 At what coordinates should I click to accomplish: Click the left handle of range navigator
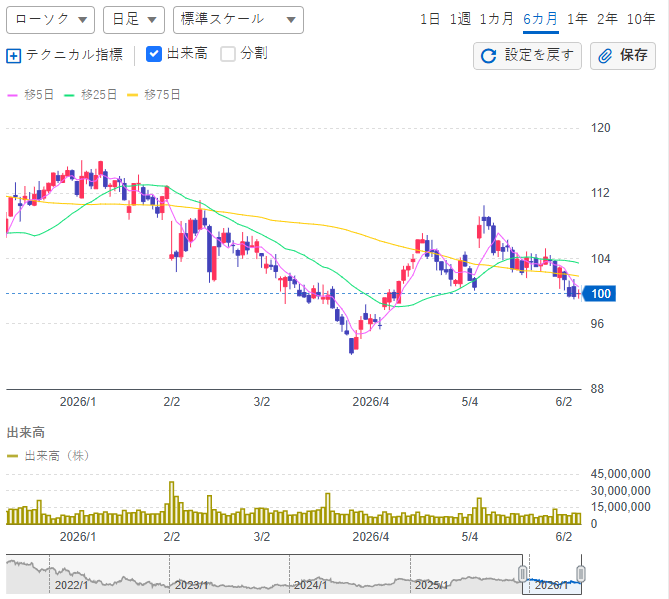pyautogui.click(x=523, y=574)
